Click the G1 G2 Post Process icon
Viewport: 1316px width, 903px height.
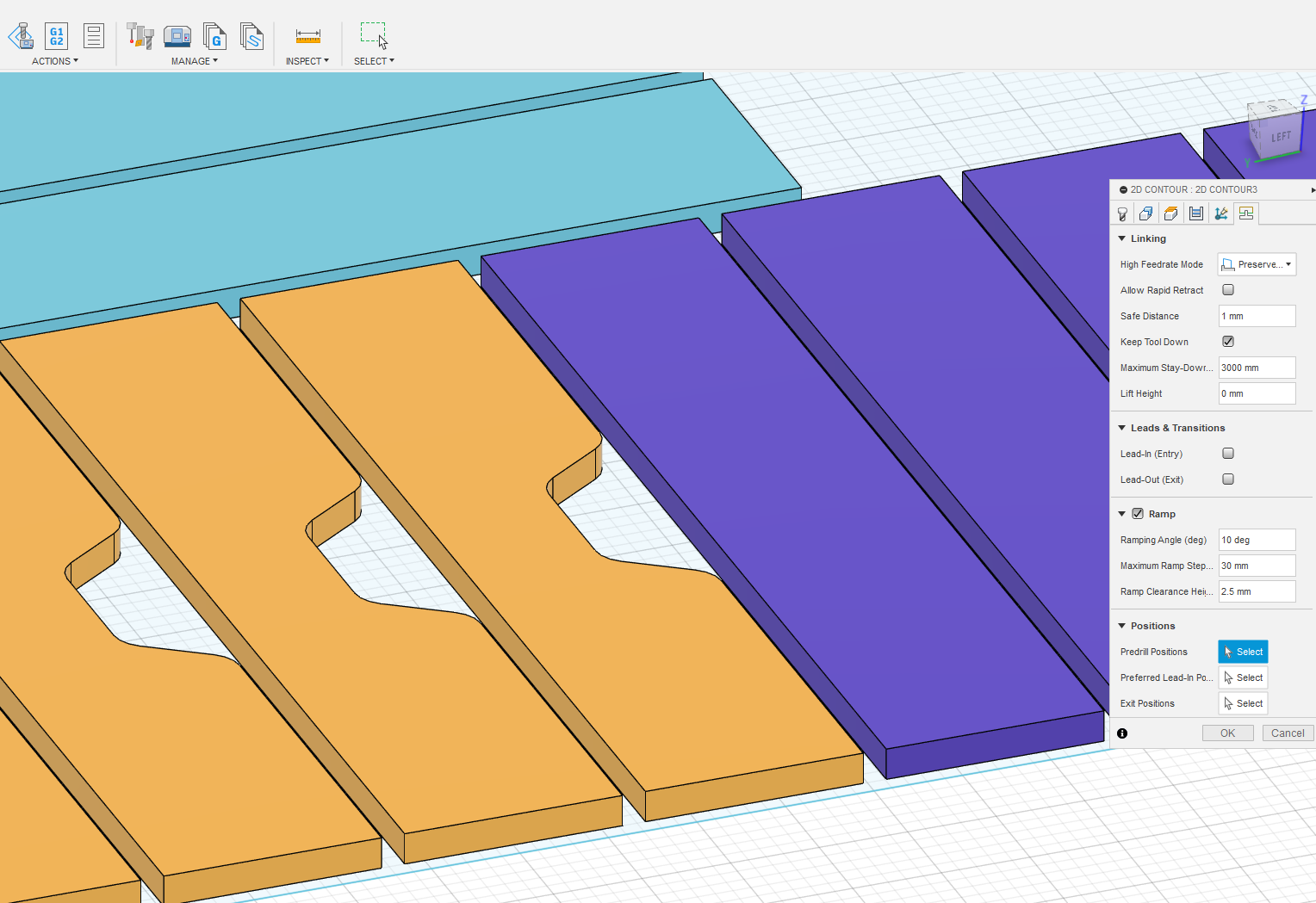pos(56,36)
